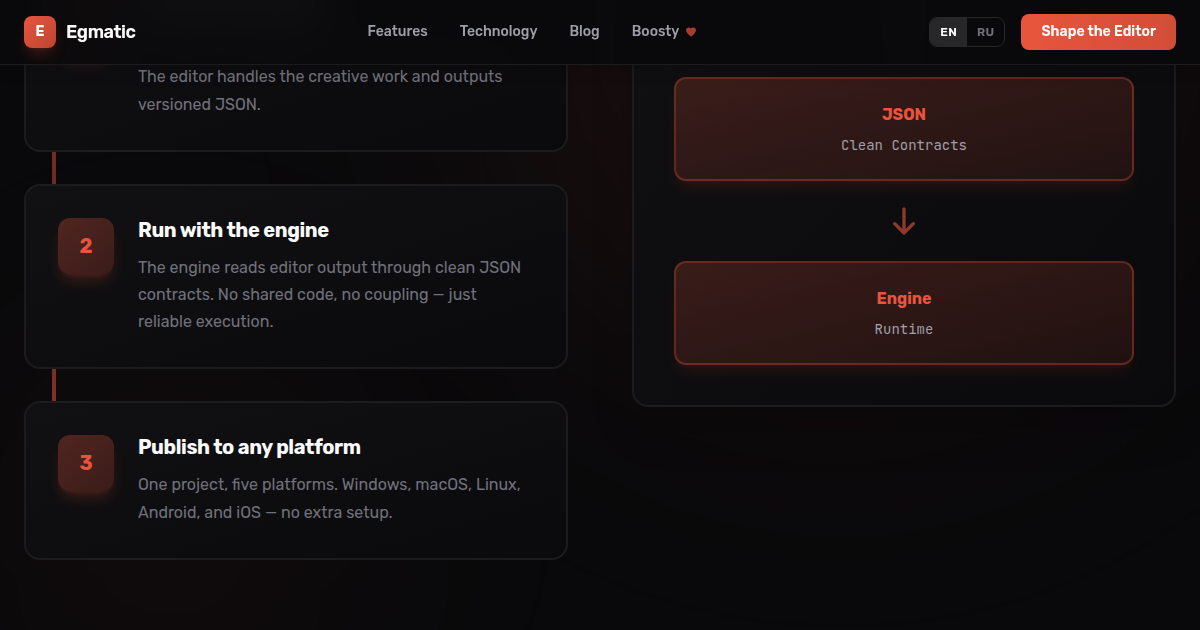Click the Egmatic brand name

click(101, 32)
